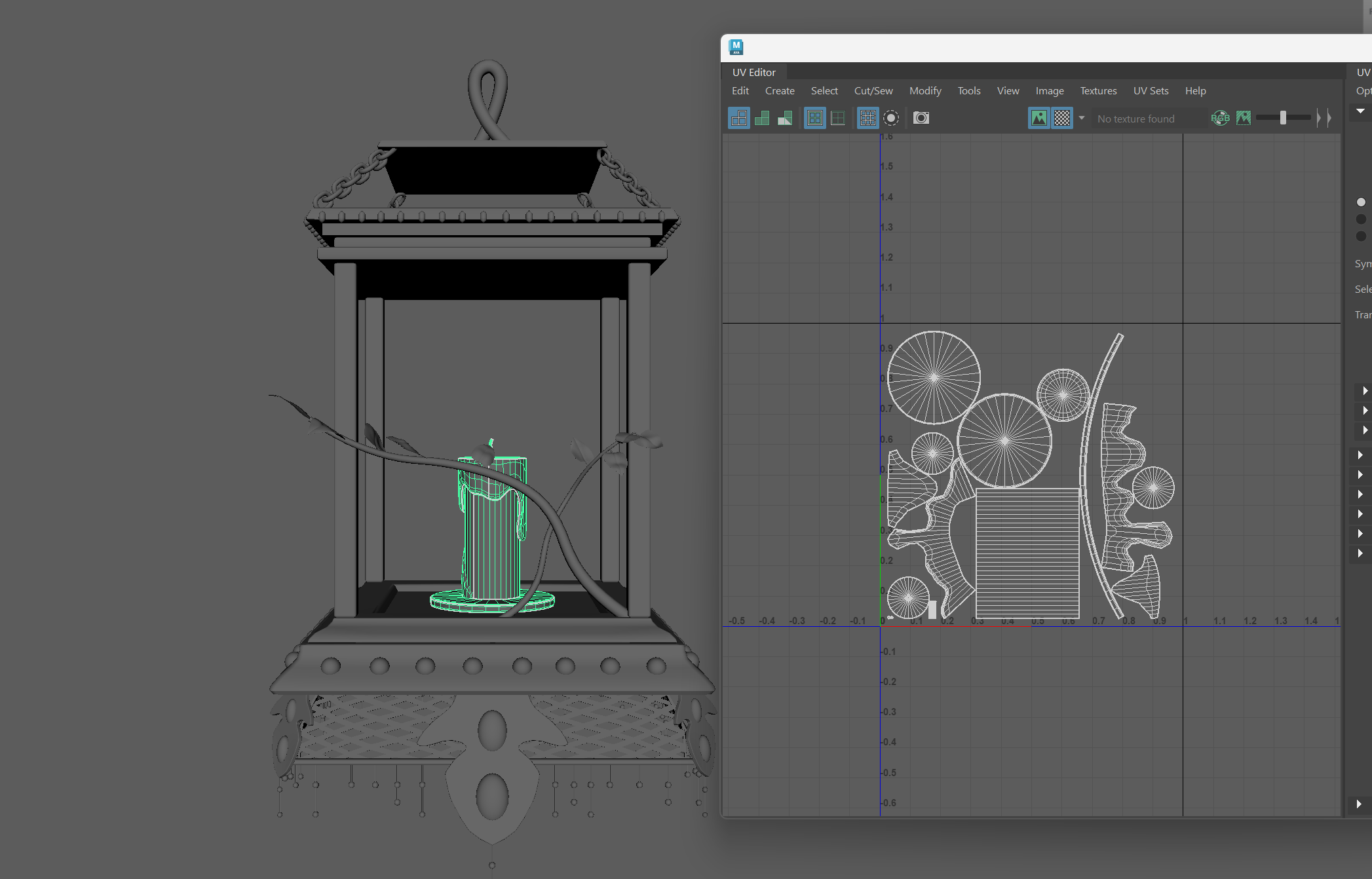This screenshot has height=879, width=1372.
Task: Open the UV Toolkit top dropdown arrow
Action: pyautogui.click(x=1360, y=111)
